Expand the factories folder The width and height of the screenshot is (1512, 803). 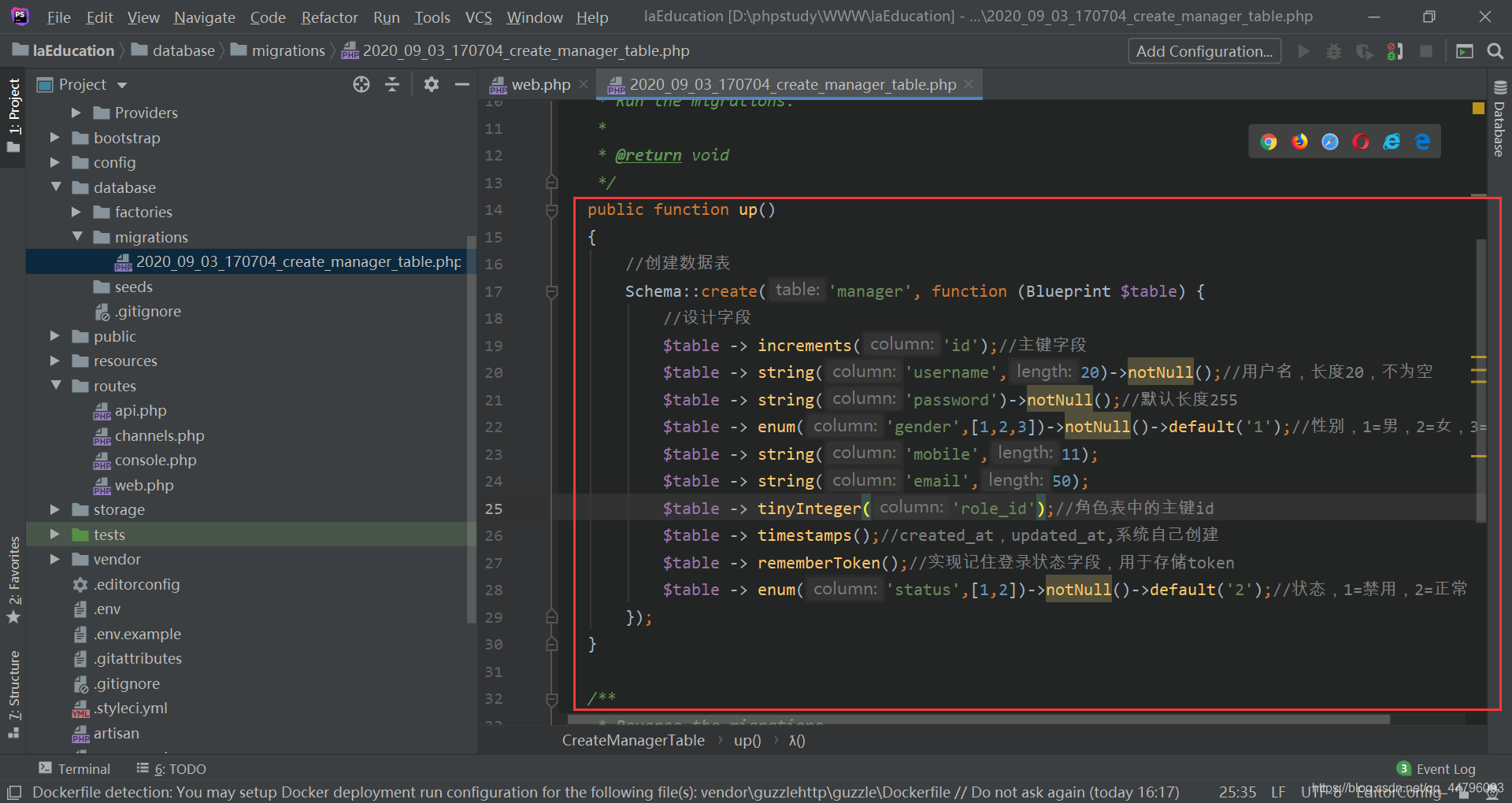click(x=76, y=212)
